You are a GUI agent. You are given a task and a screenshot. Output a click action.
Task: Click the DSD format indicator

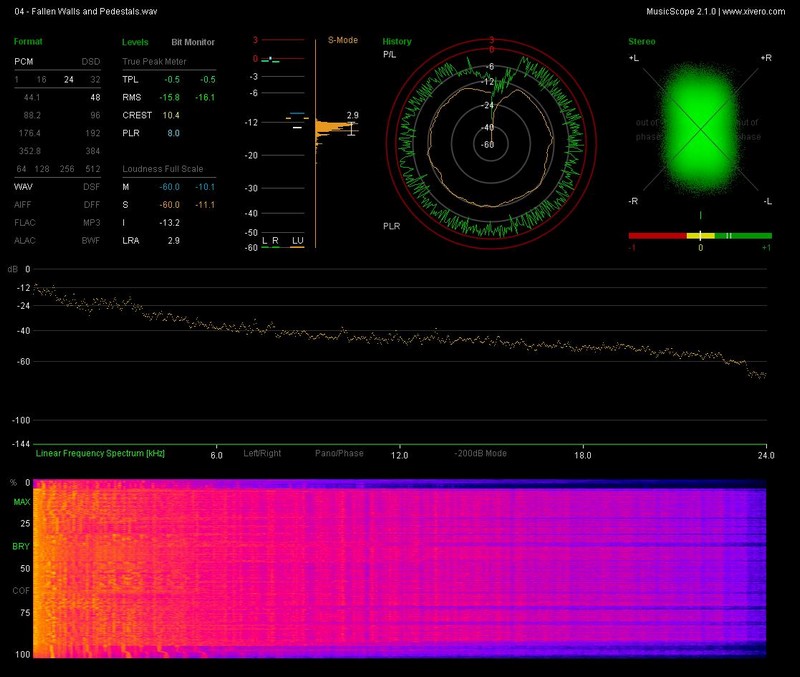coord(91,62)
